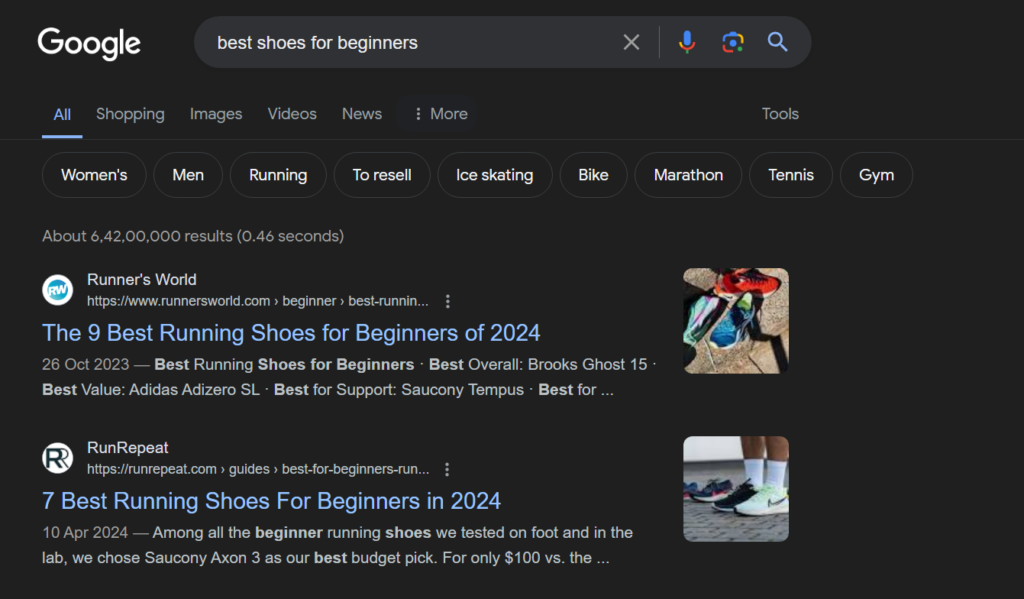Click the '10 Apr 2024' result snippet
Image resolution: width=1024 pixels, height=599 pixels.
pyautogui.click(x=338, y=545)
